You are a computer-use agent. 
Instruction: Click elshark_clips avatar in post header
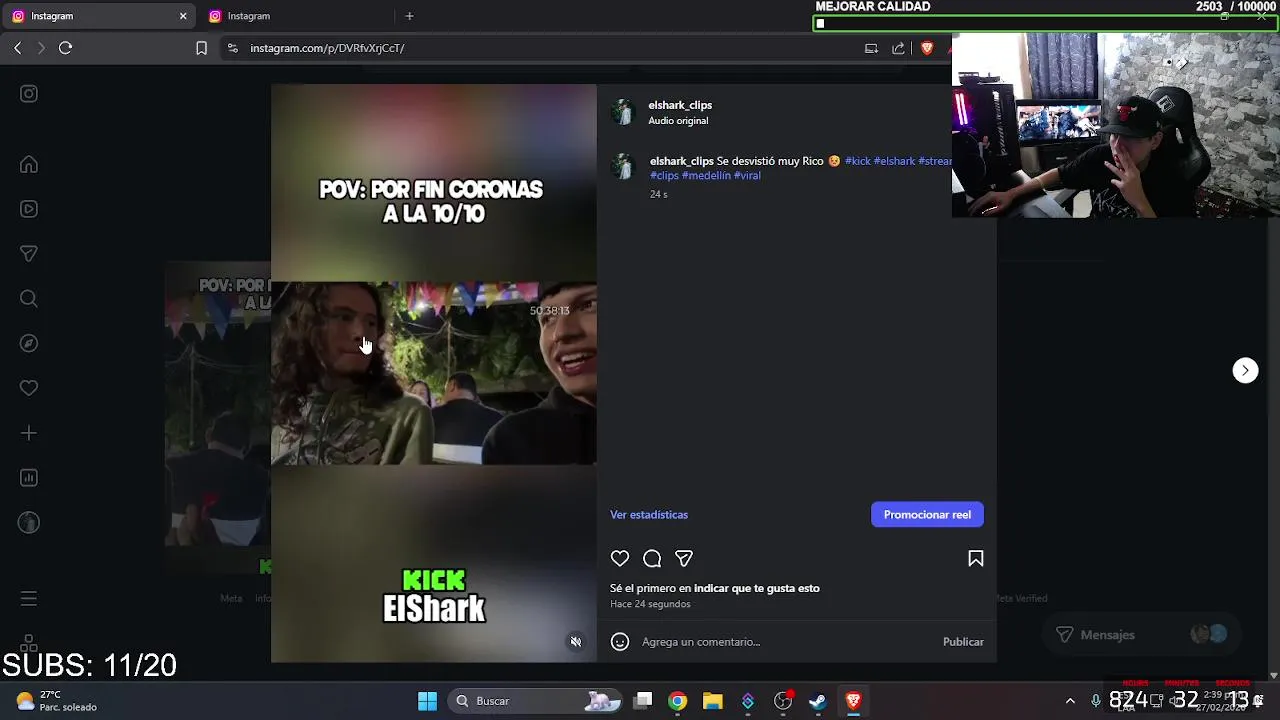pos(623,112)
